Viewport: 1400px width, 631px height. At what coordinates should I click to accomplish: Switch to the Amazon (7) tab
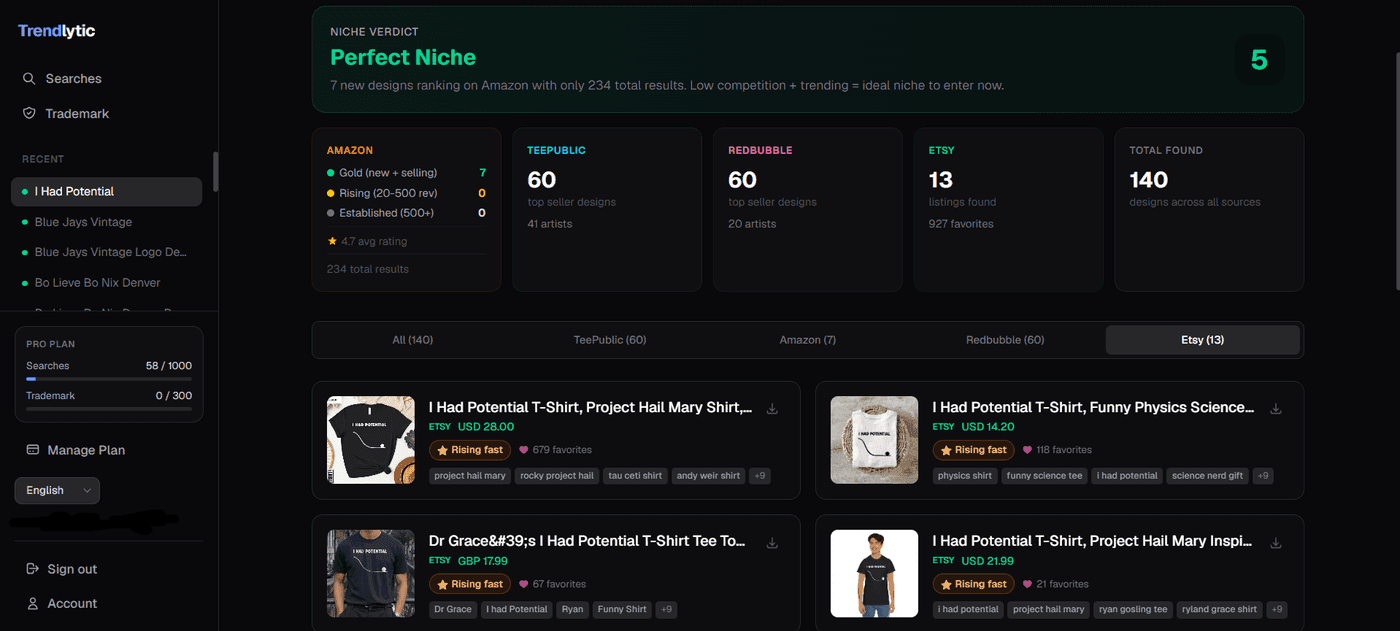coord(808,340)
